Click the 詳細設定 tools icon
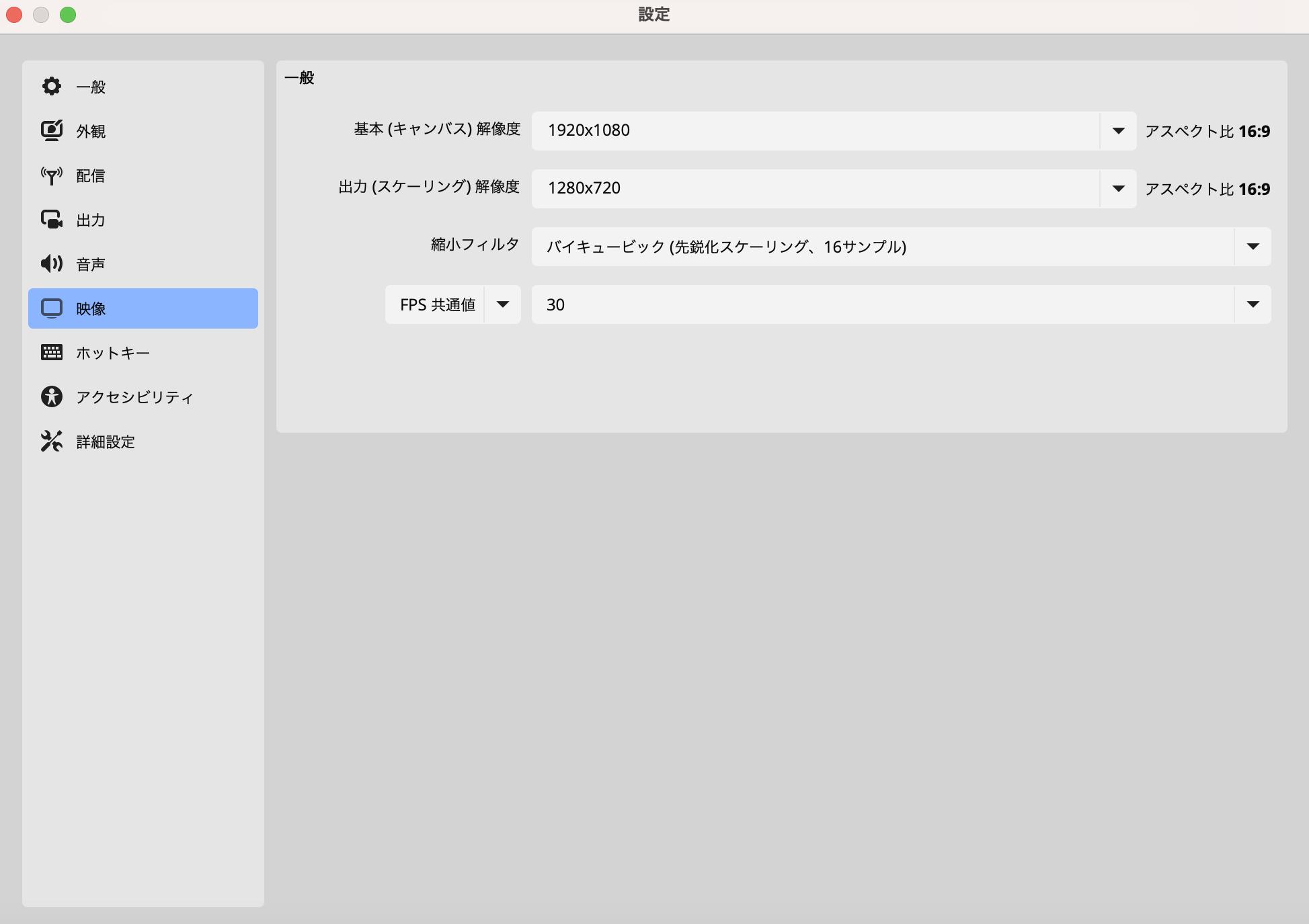The width and height of the screenshot is (1309, 924). tap(52, 441)
